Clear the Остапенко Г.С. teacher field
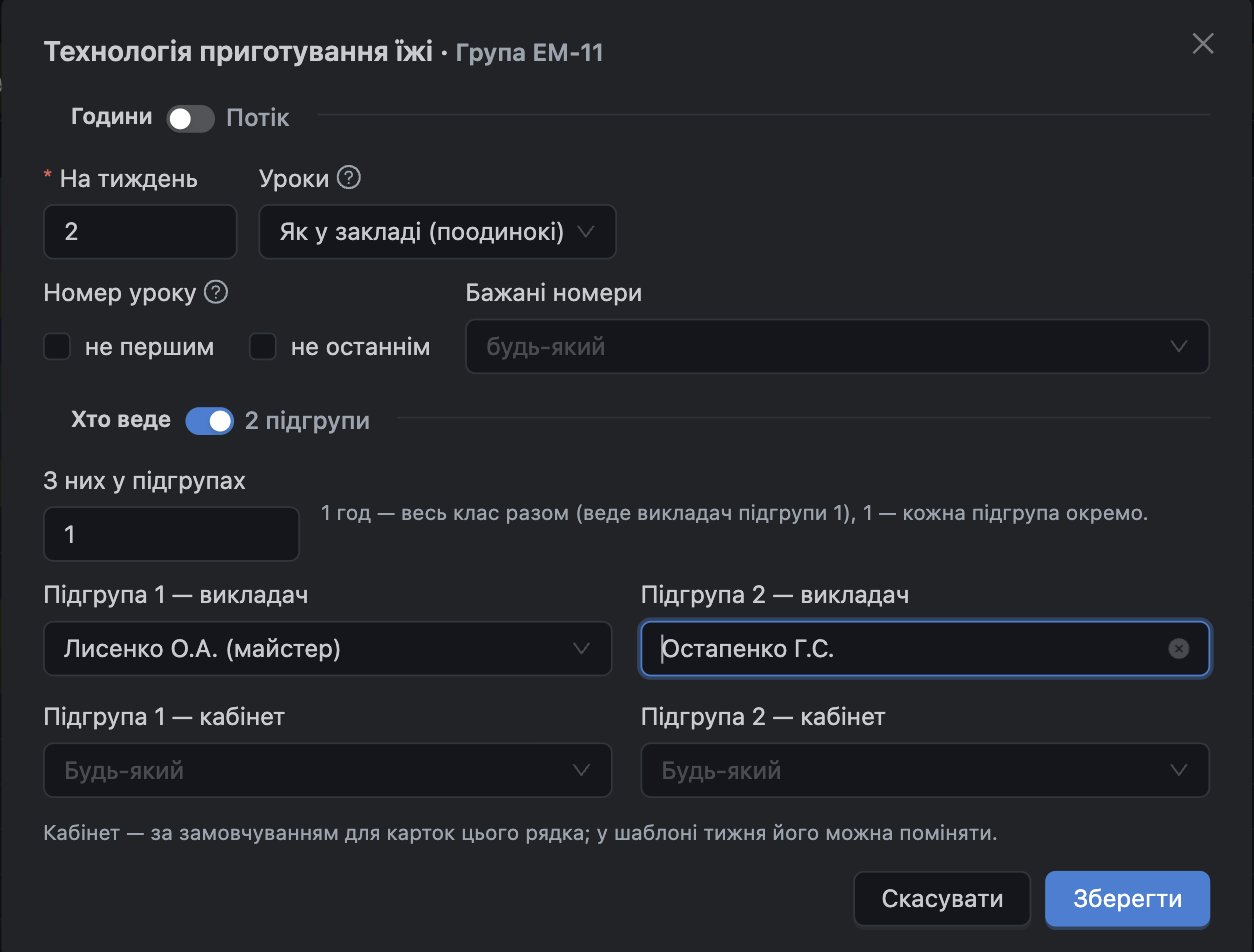The height and width of the screenshot is (952, 1254). 1179,649
